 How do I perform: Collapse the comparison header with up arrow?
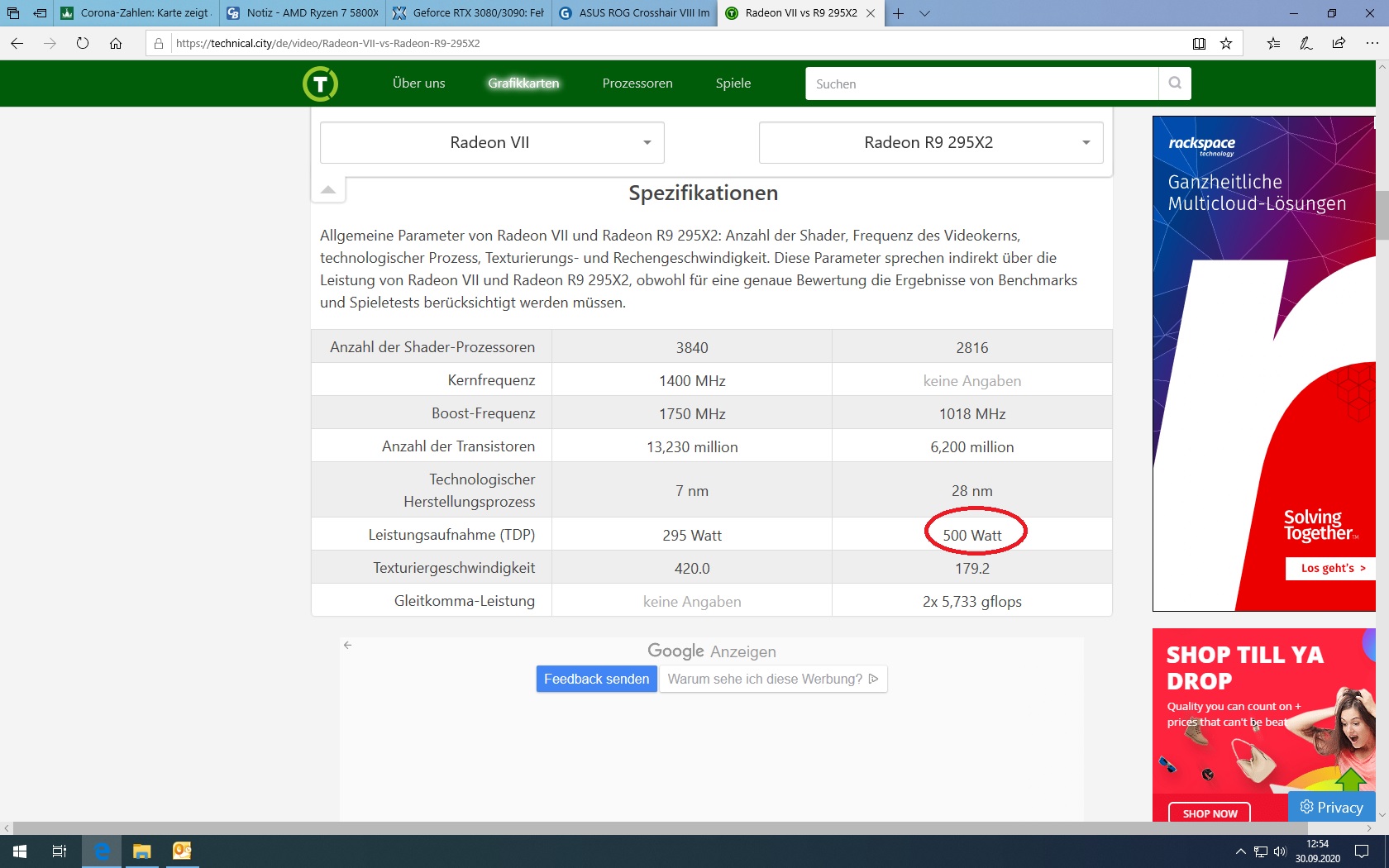point(328,190)
